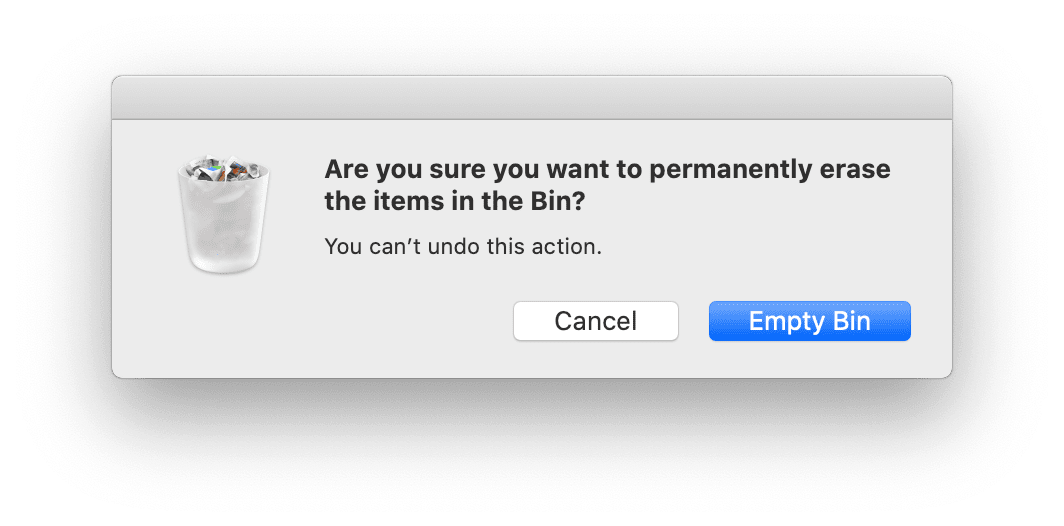Click the crumpled paper inside the Bin

coord(221,170)
